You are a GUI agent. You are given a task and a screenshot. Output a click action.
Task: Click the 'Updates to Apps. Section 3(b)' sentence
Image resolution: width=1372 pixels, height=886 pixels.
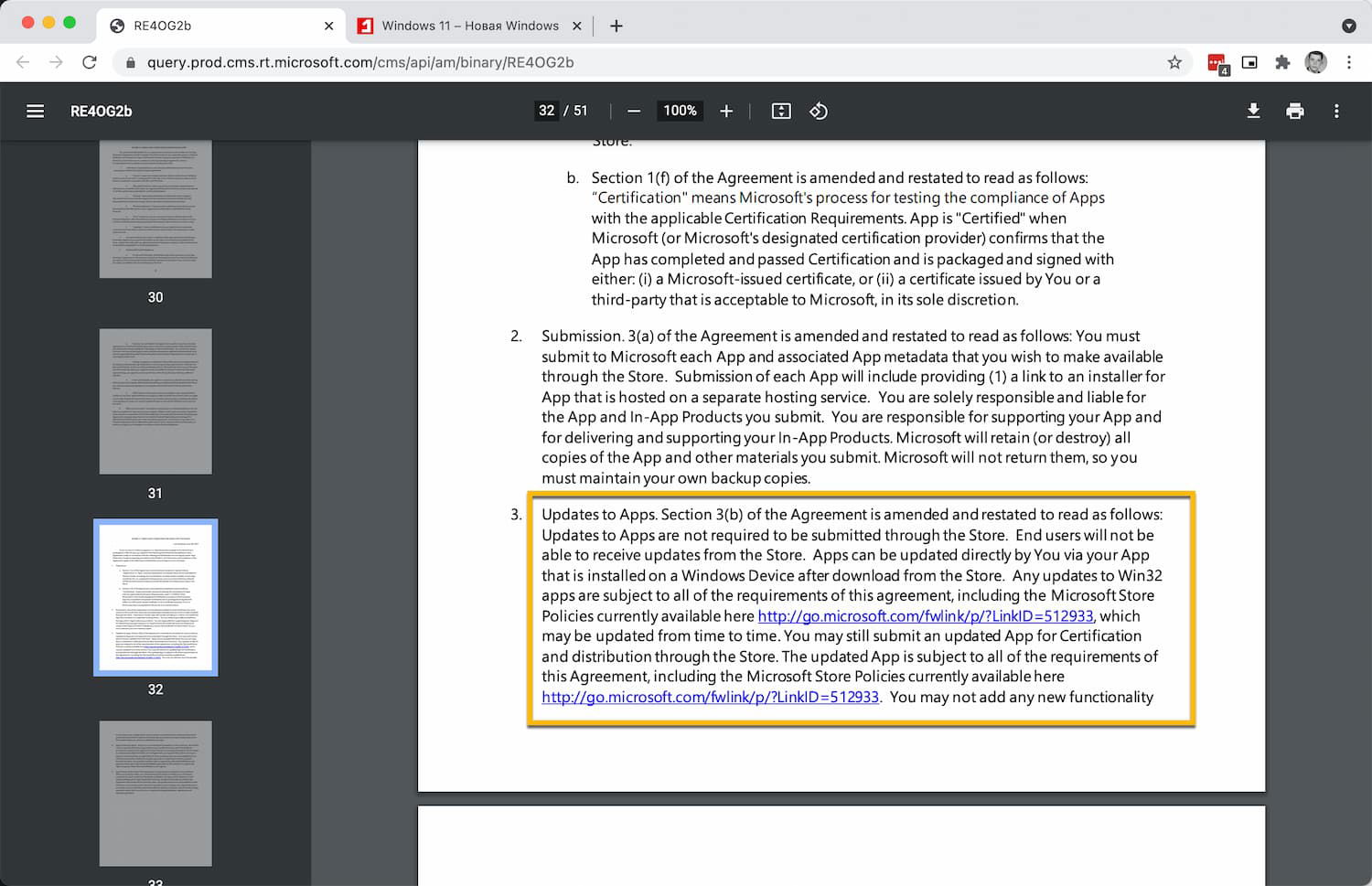[x=852, y=514]
